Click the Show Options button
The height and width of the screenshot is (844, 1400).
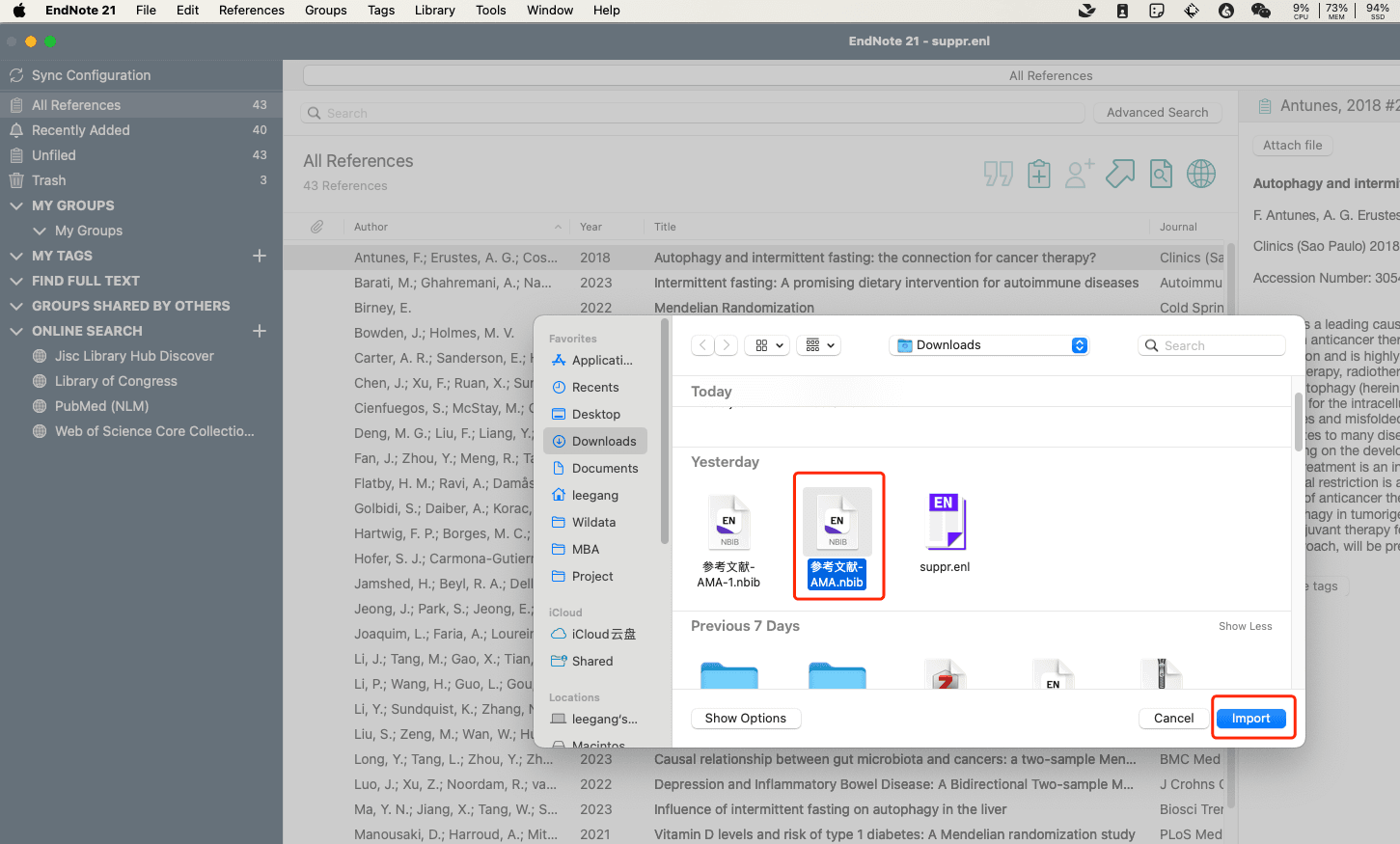(x=745, y=719)
